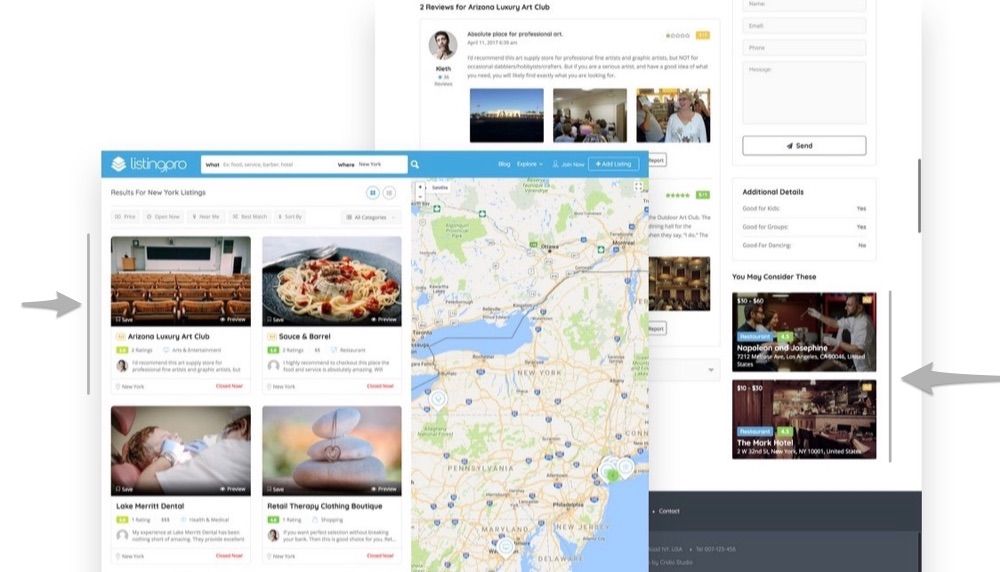Image resolution: width=1000 pixels, height=572 pixels.
Task: Switch to list view layout icon
Action: pyautogui.click(x=389, y=193)
